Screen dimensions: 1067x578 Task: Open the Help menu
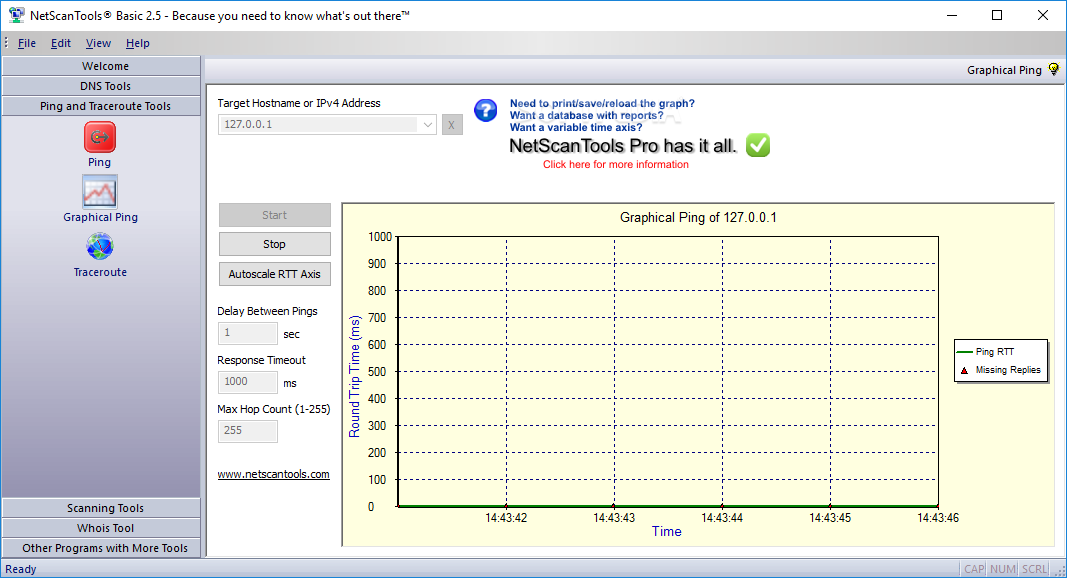(x=137, y=43)
